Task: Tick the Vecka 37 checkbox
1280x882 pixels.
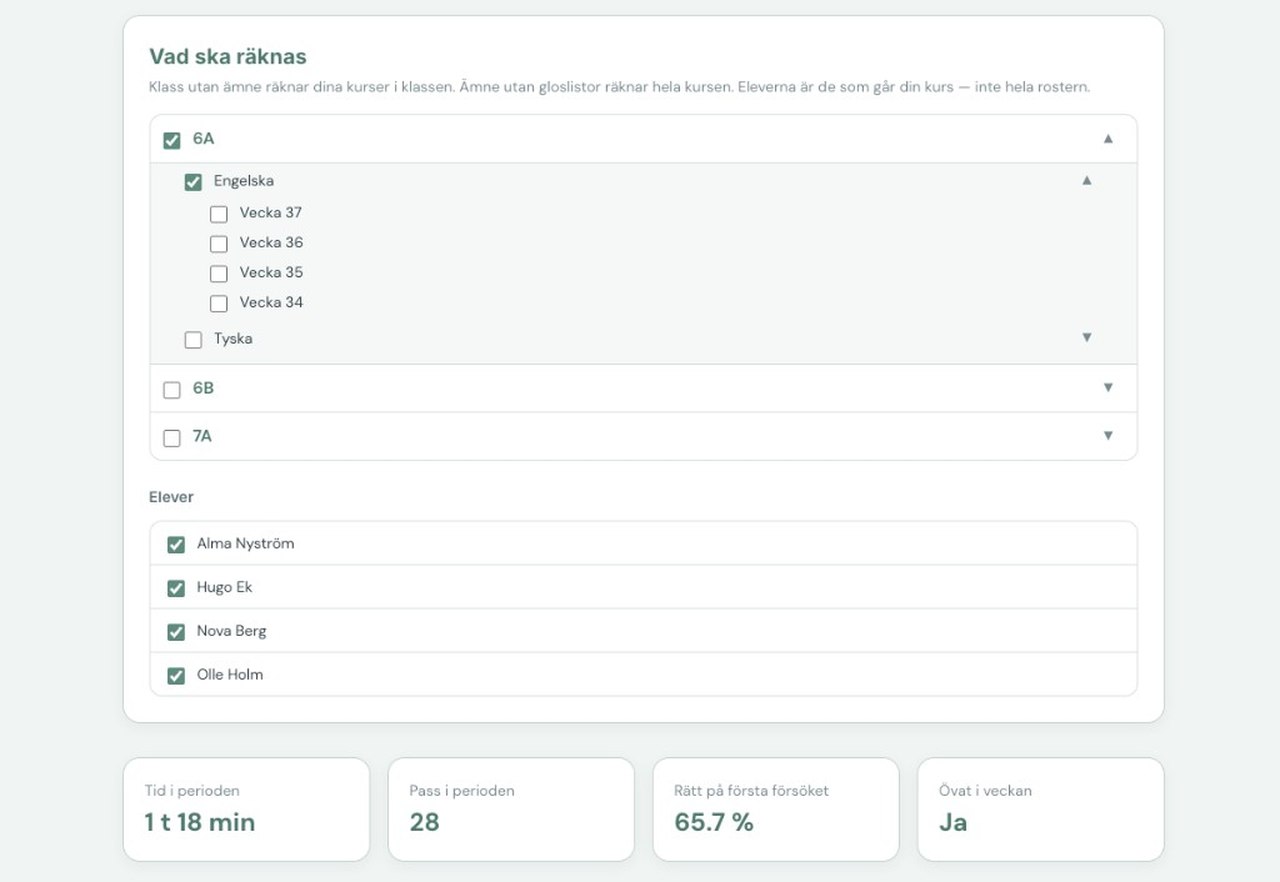Action: point(219,214)
